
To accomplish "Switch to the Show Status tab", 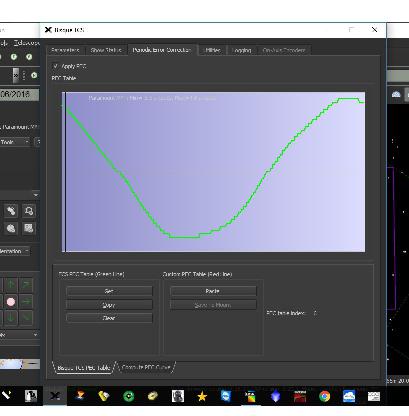I will coord(106,50).
